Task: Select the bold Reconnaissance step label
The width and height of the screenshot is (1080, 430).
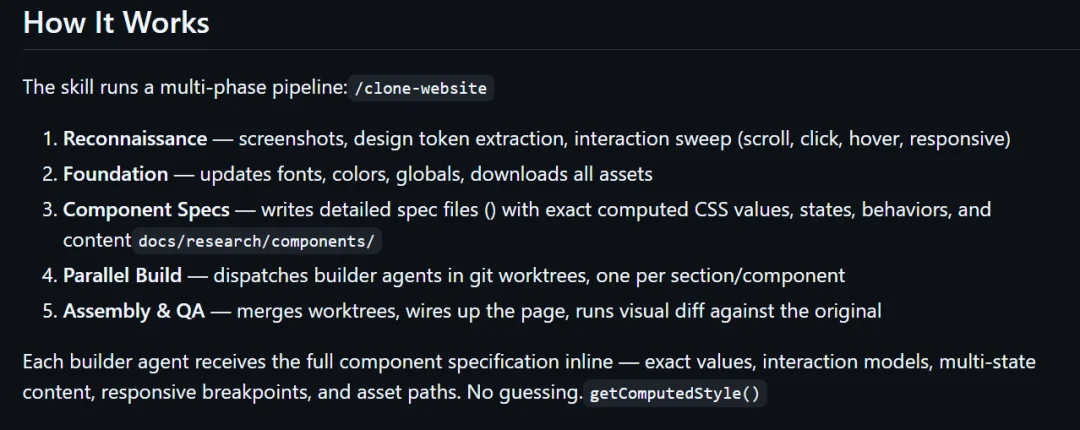Action: point(135,139)
